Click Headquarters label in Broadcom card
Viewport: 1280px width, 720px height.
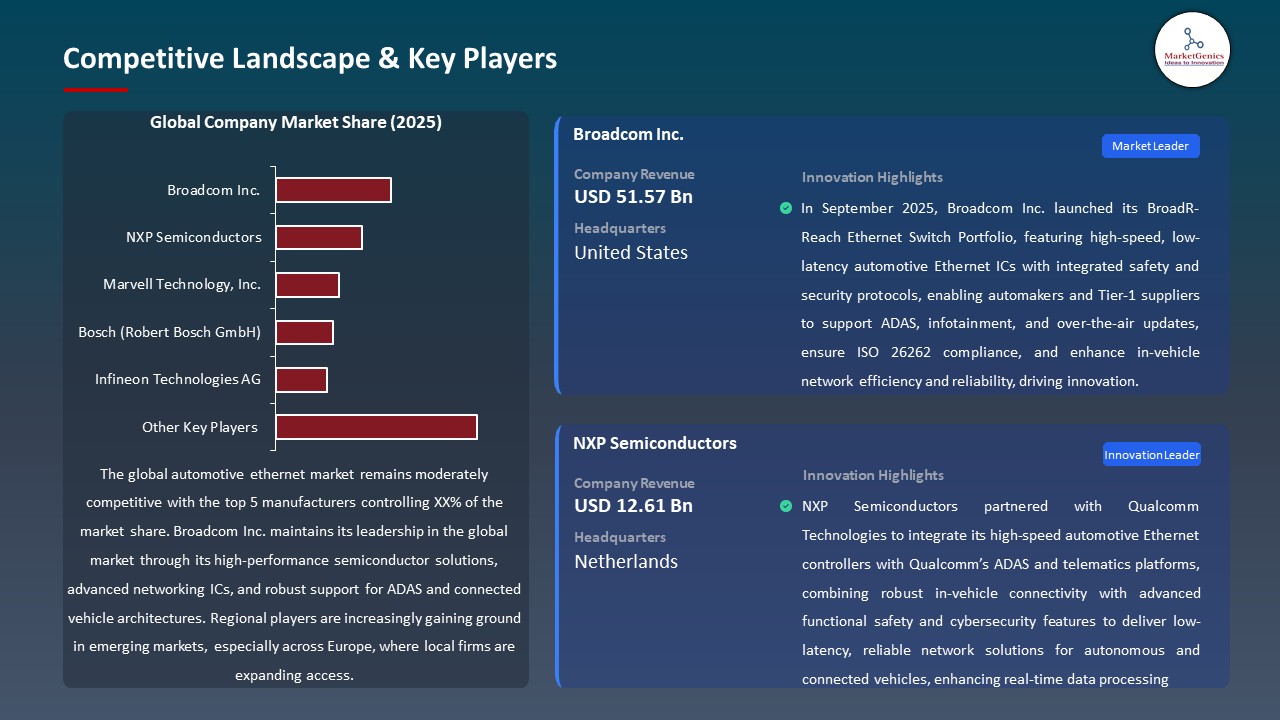pos(620,228)
